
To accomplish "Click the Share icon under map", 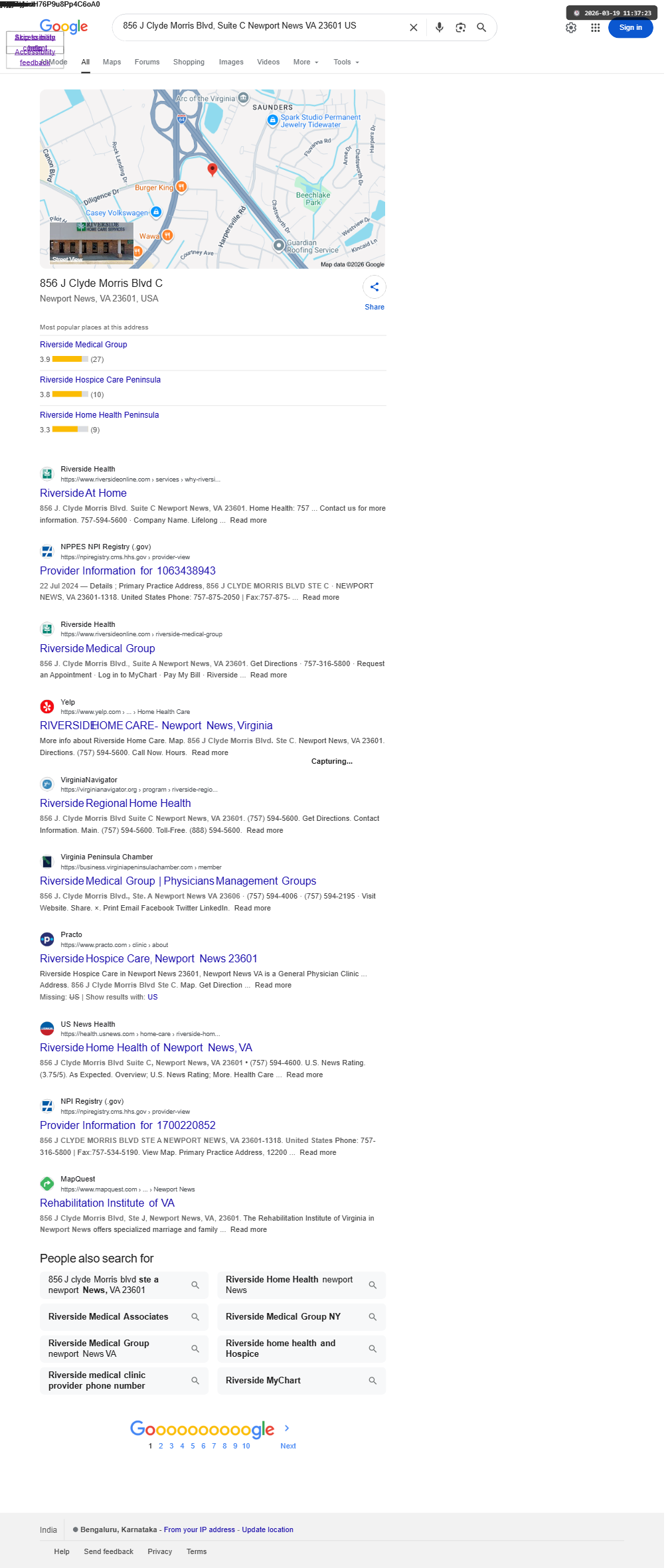I will click(x=375, y=287).
